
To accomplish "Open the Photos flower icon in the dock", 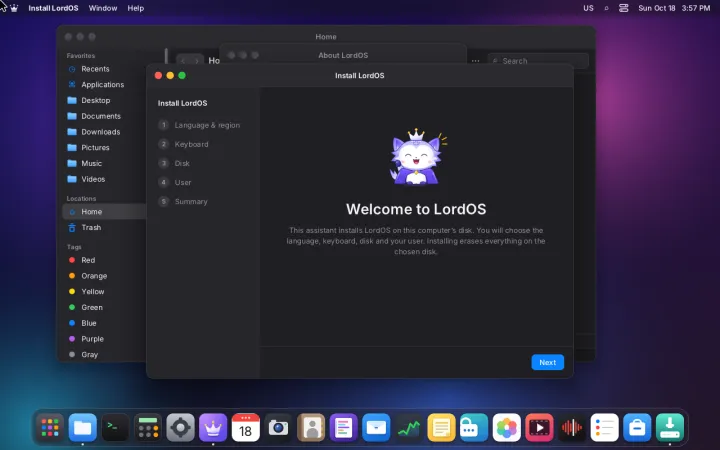I will pyautogui.click(x=506, y=428).
